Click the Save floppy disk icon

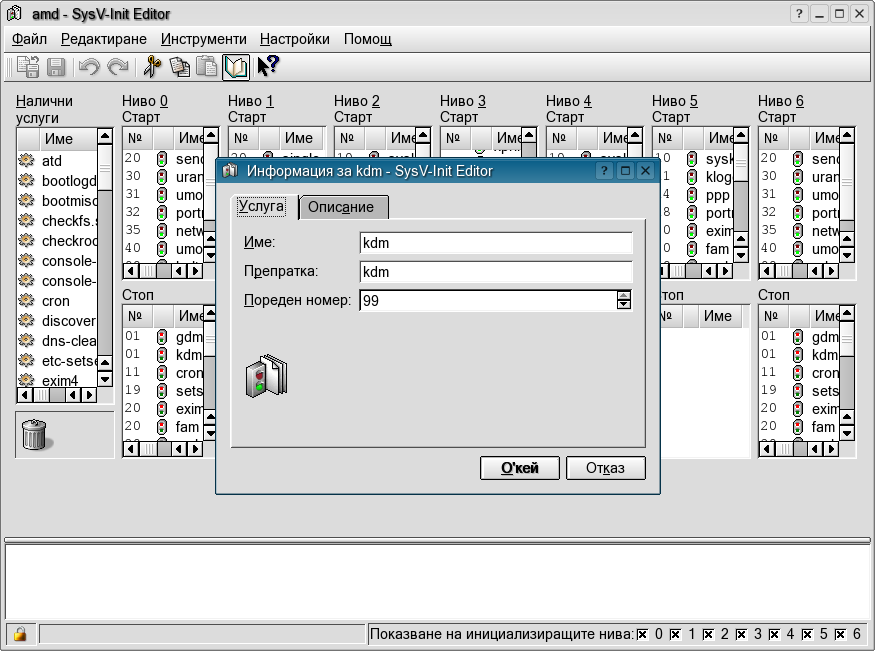pos(56,67)
